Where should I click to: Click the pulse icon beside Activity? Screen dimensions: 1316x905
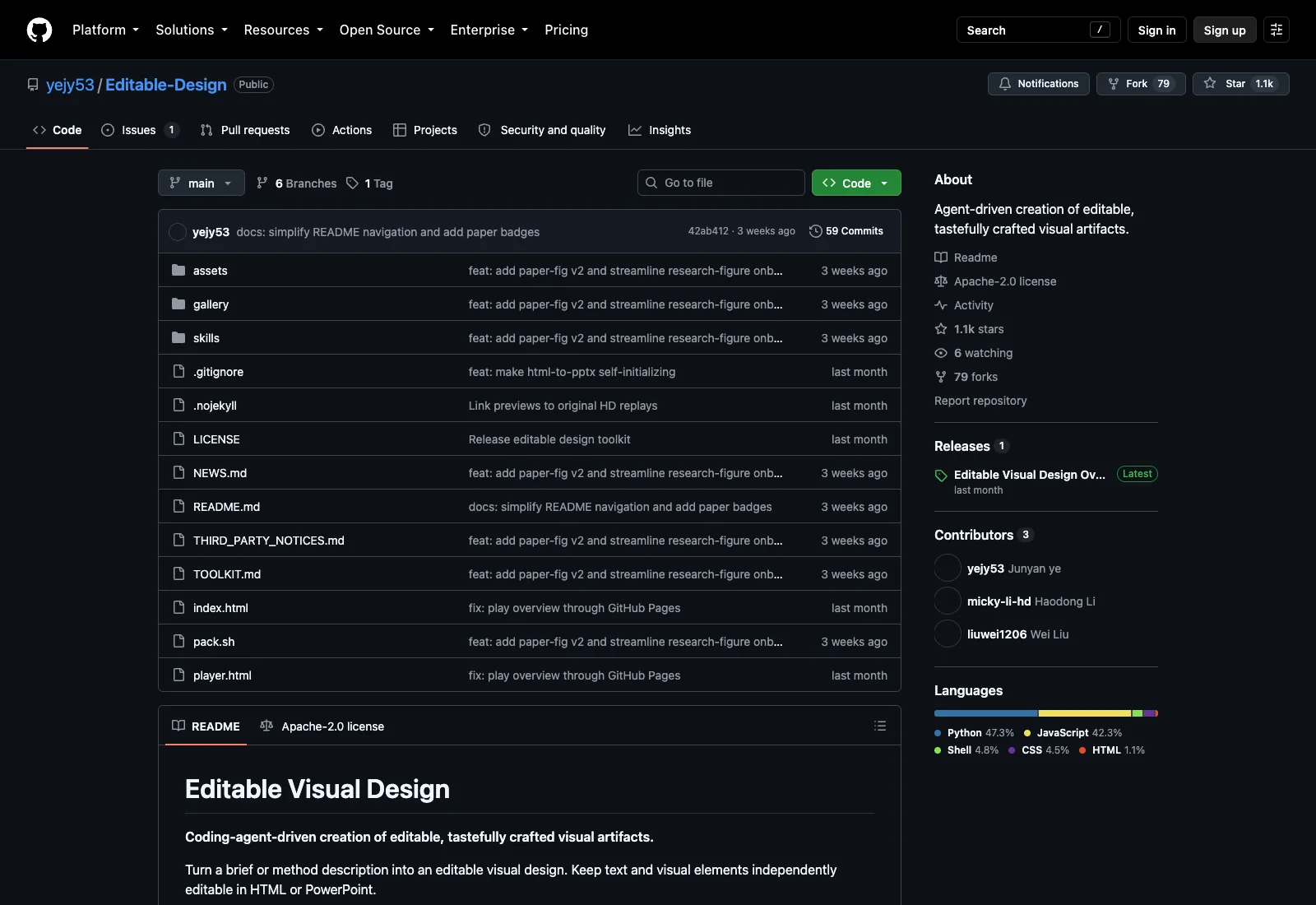(x=941, y=305)
